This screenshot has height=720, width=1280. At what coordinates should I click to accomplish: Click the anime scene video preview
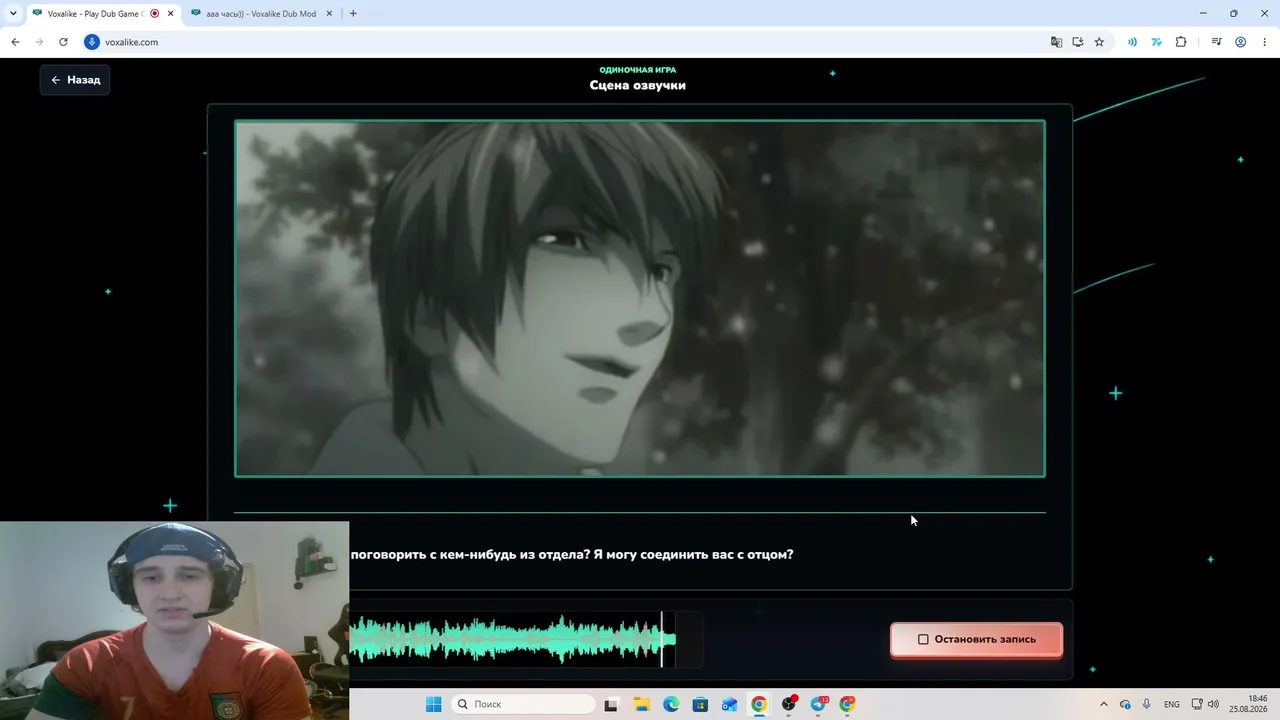pos(640,299)
